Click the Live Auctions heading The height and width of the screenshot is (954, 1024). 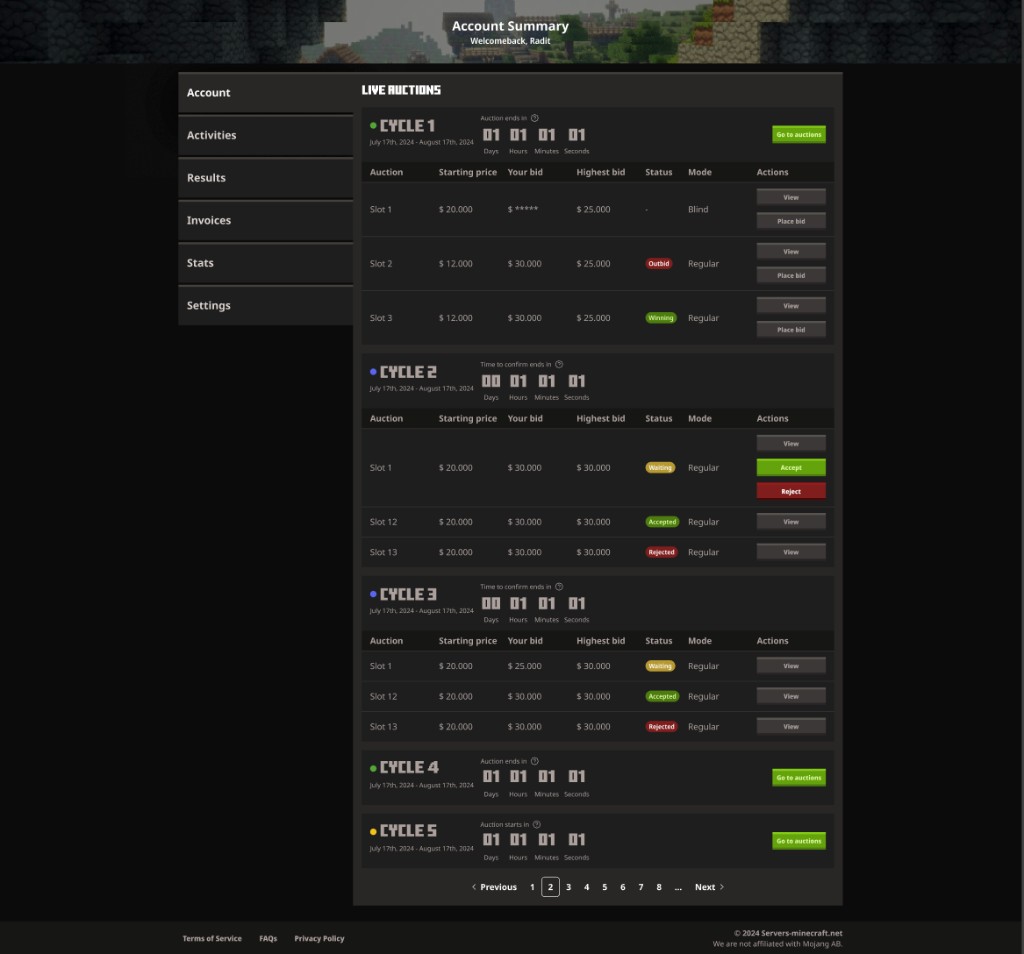click(401, 90)
